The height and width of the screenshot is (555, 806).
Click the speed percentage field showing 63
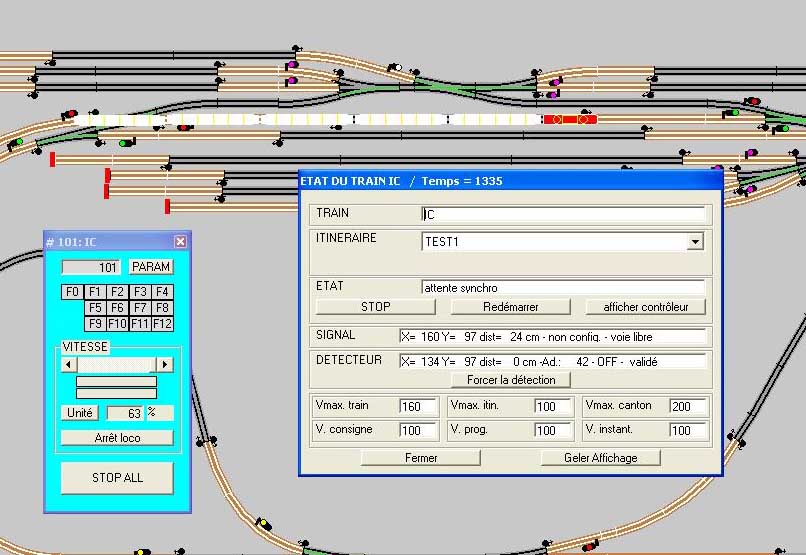(124, 413)
